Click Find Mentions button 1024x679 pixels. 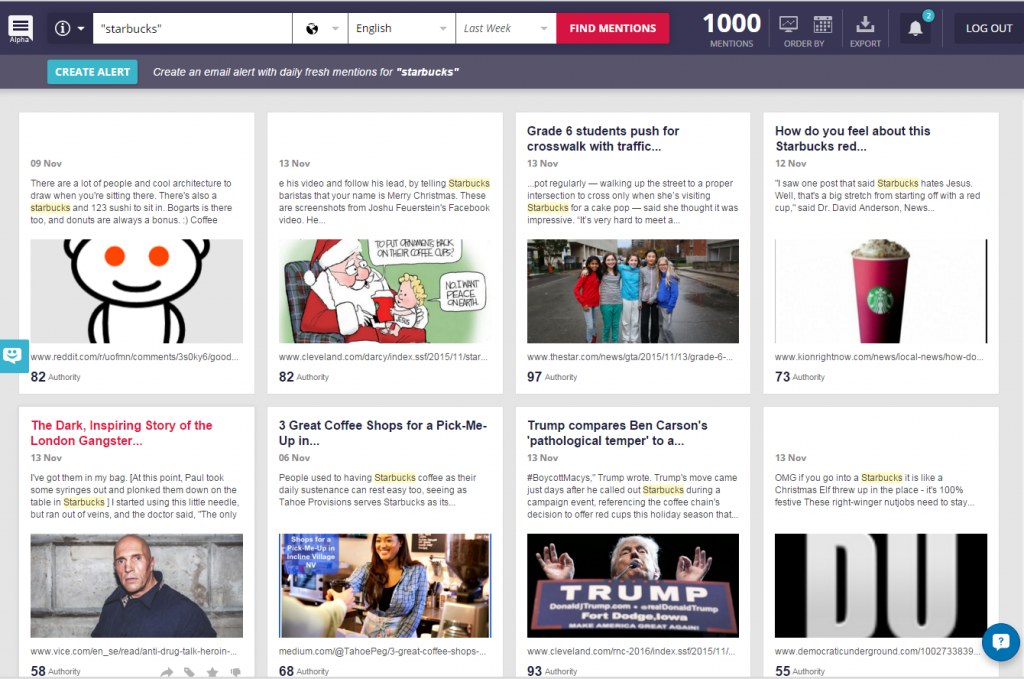coord(613,29)
